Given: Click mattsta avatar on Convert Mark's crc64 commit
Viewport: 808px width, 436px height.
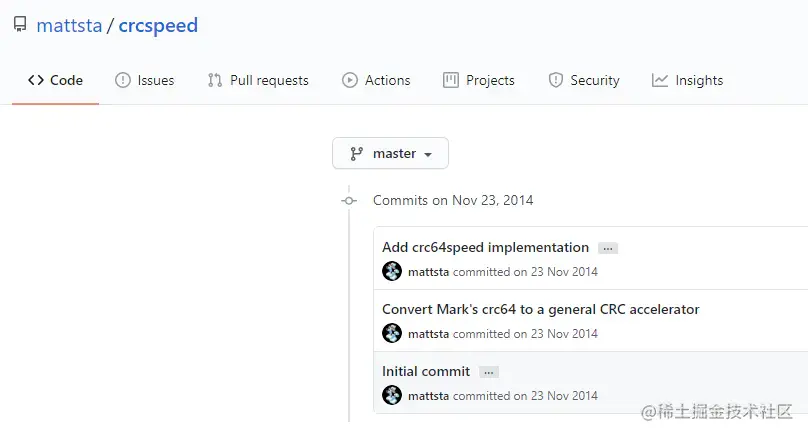Looking at the screenshot, I should coord(392,334).
